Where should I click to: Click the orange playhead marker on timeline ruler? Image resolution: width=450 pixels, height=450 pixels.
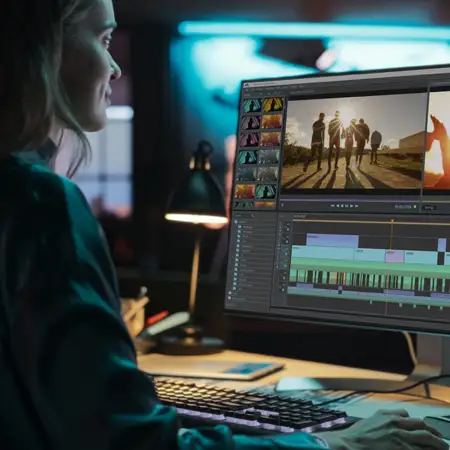pyautogui.click(x=393, y=221)
